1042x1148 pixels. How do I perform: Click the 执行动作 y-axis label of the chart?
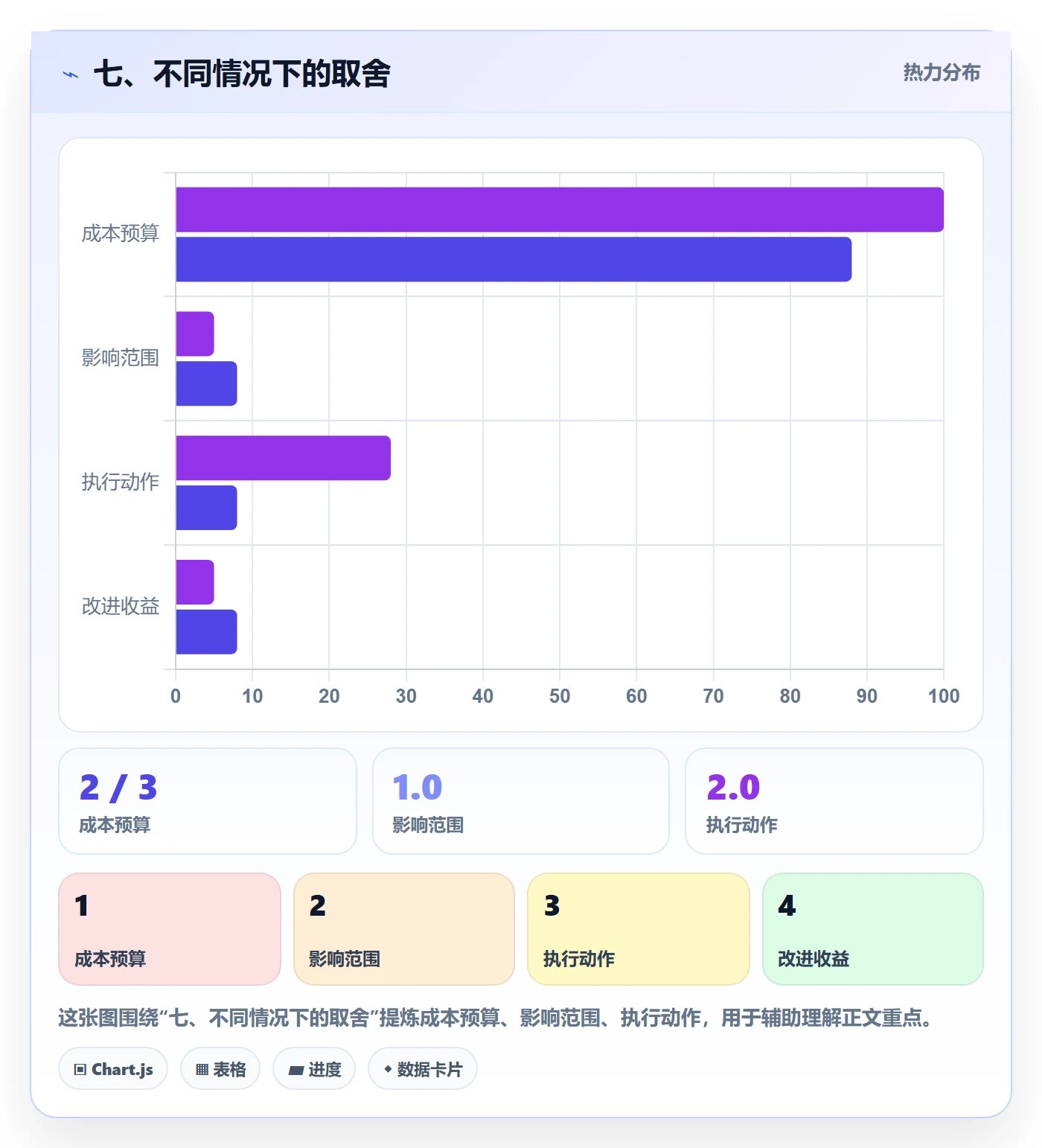click(x=121, y=482)
